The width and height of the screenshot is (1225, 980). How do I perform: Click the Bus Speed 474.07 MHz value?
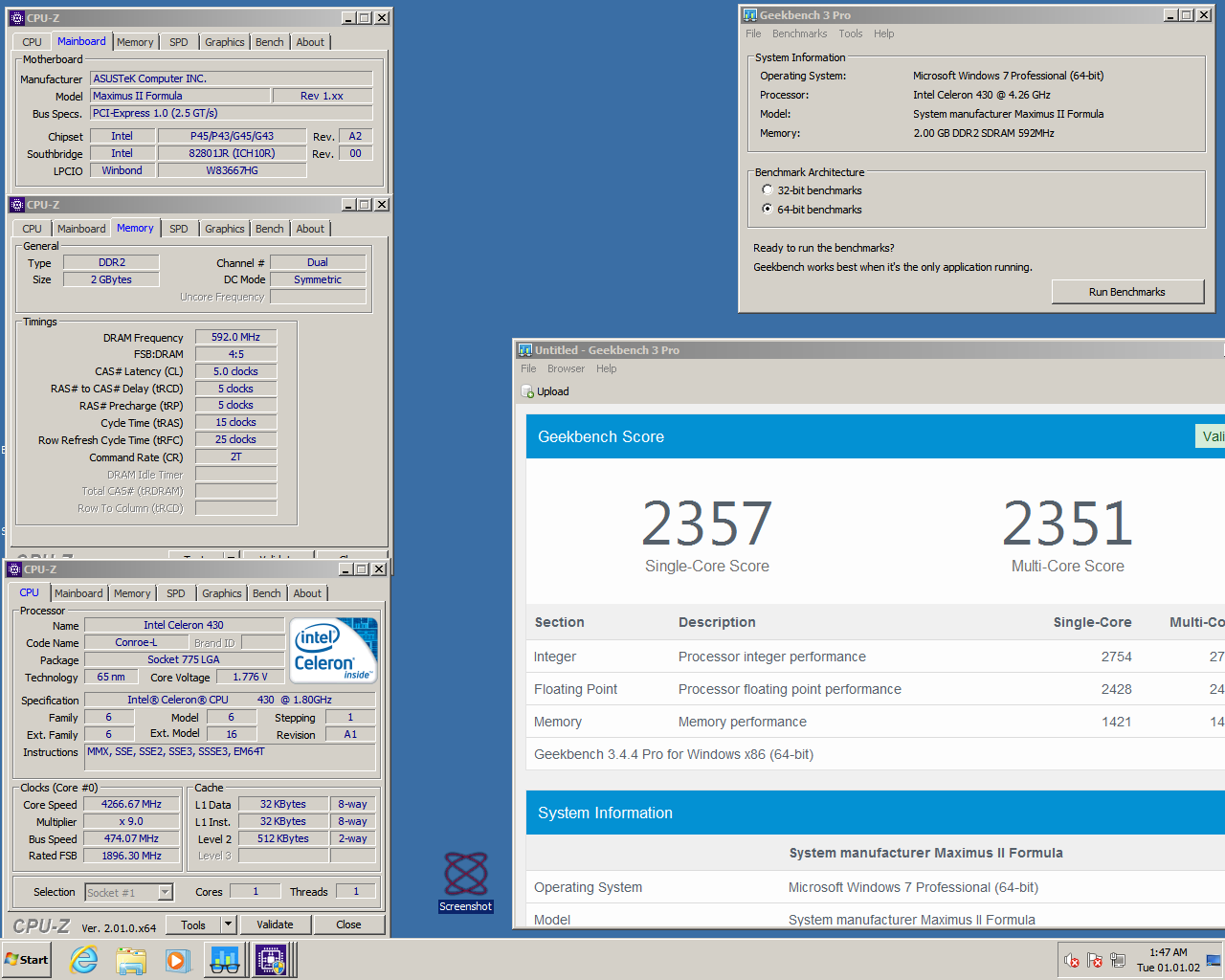[131, 838]
